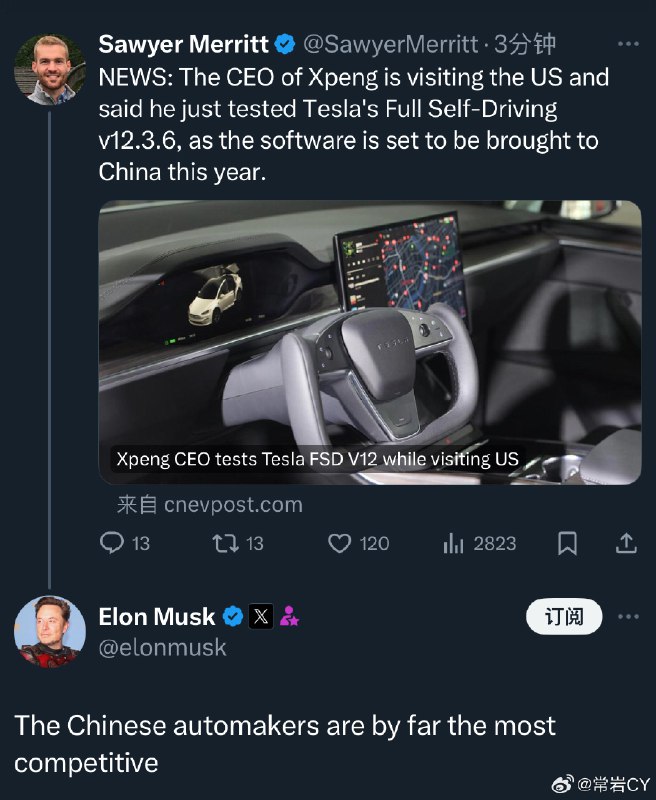Click the purple subscriber badge icon
The height and width of the screenshot is (800, 656).
tap(289, 616)
